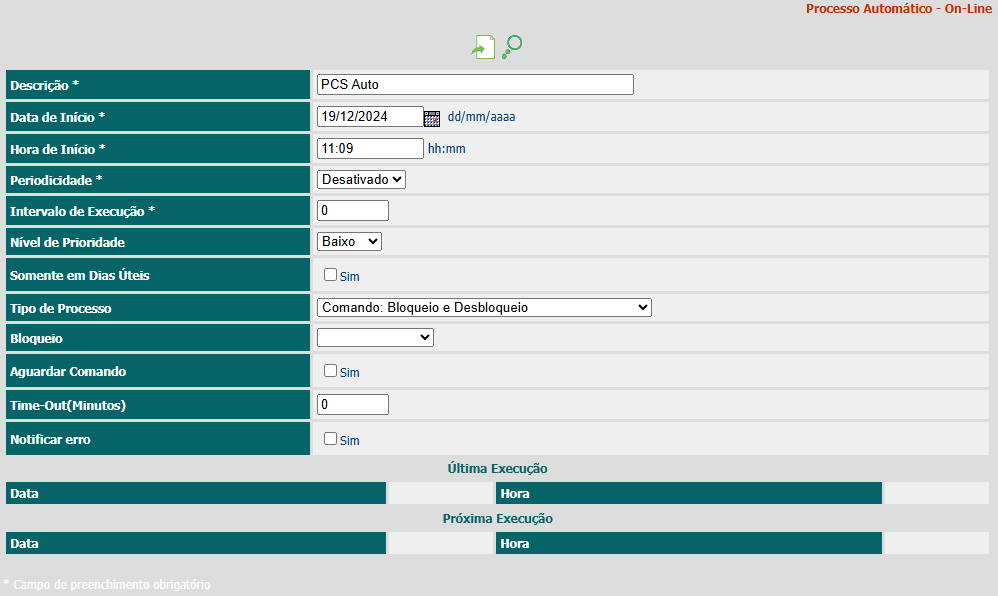Tick the Aguardar Comando Sim checkbox

coord(330,371)
